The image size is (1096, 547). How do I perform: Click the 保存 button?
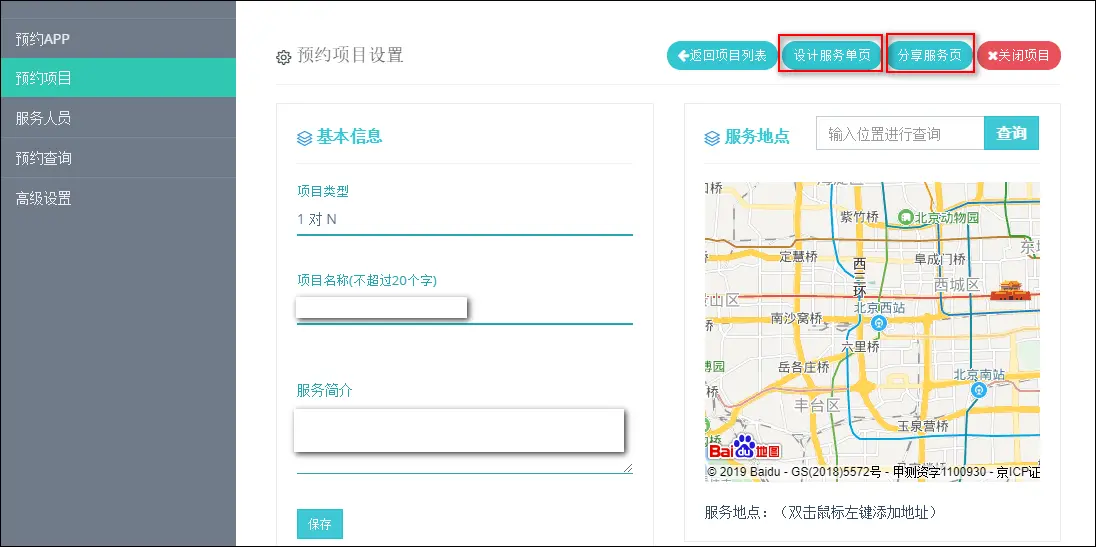(x=319, y=524)
